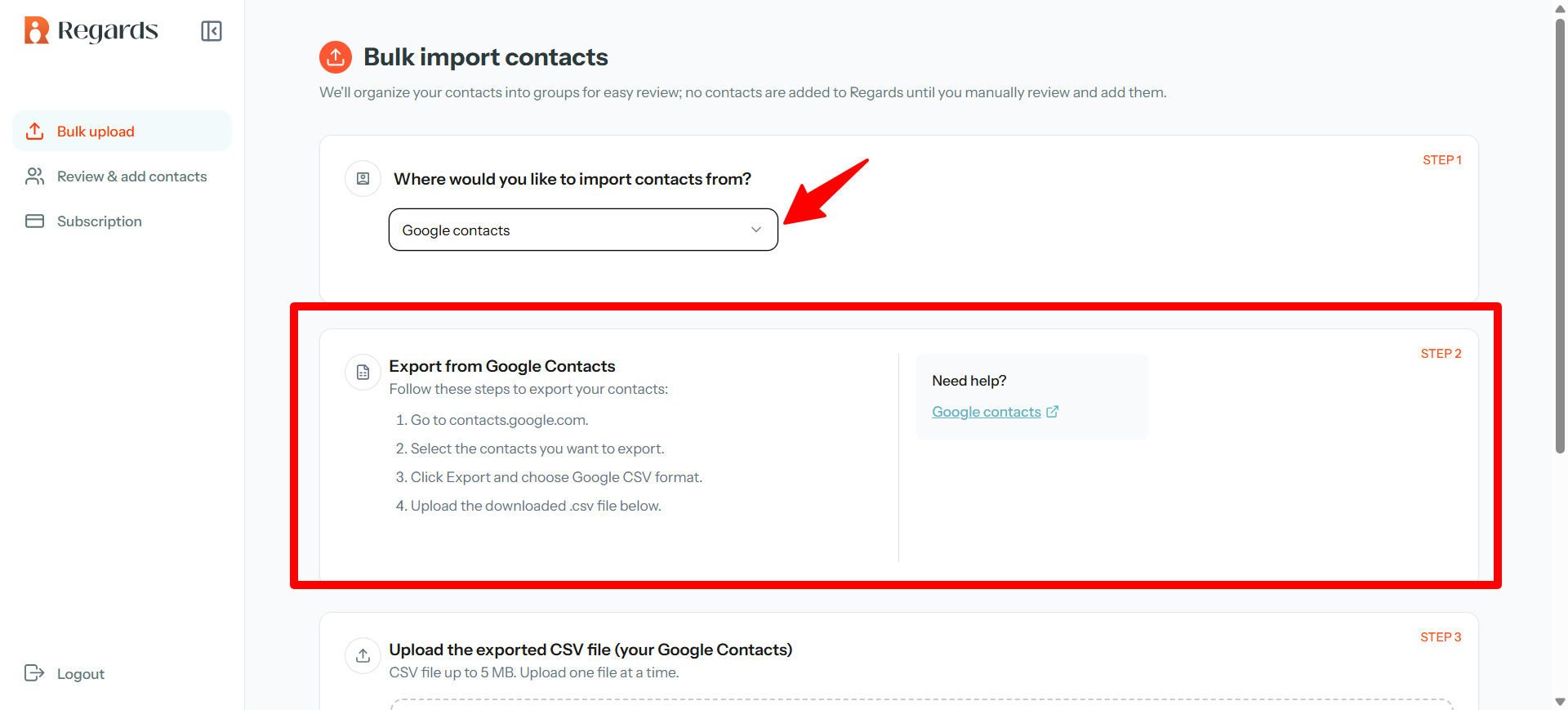1568x710 pixels.
Task: Click the dropdown chevron arrow
Action: pyautogui.click(x=756, y=230)
